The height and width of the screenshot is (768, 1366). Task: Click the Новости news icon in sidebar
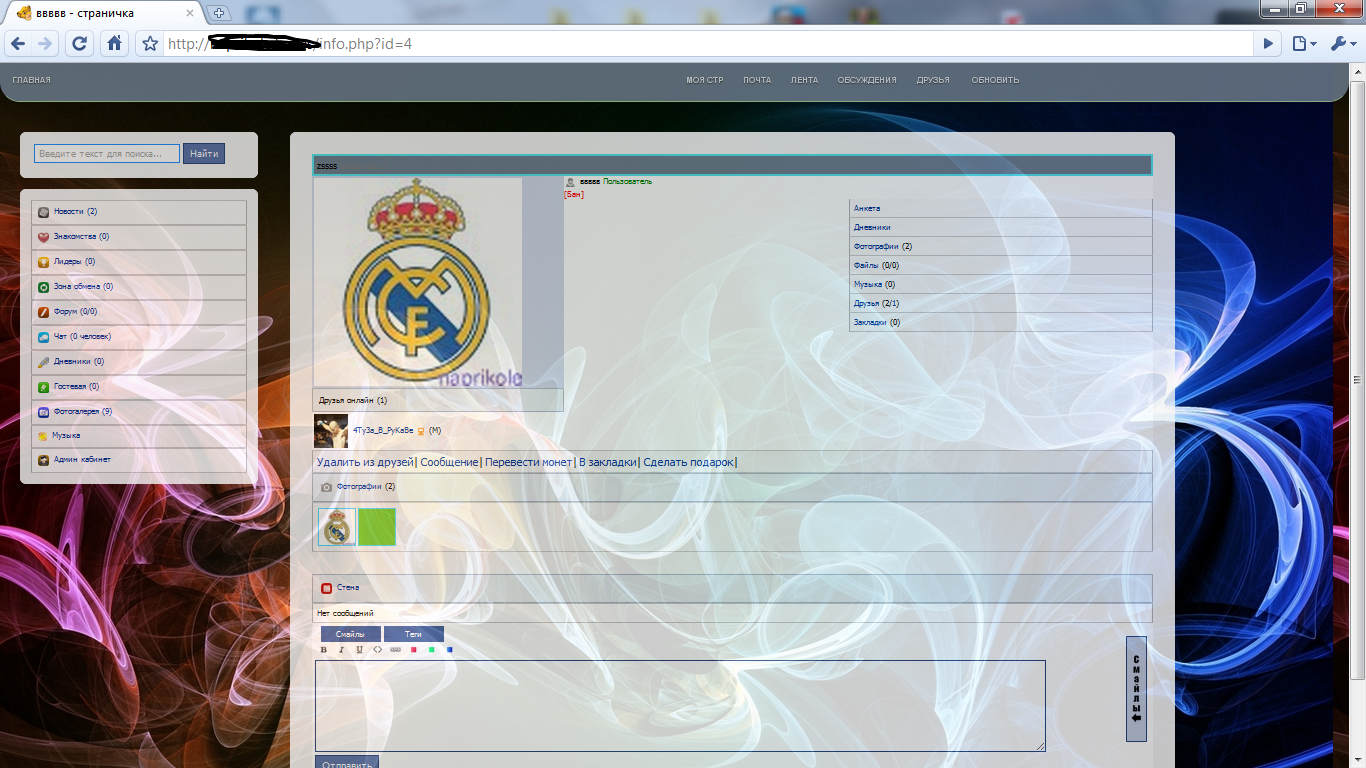pos(43,212)
